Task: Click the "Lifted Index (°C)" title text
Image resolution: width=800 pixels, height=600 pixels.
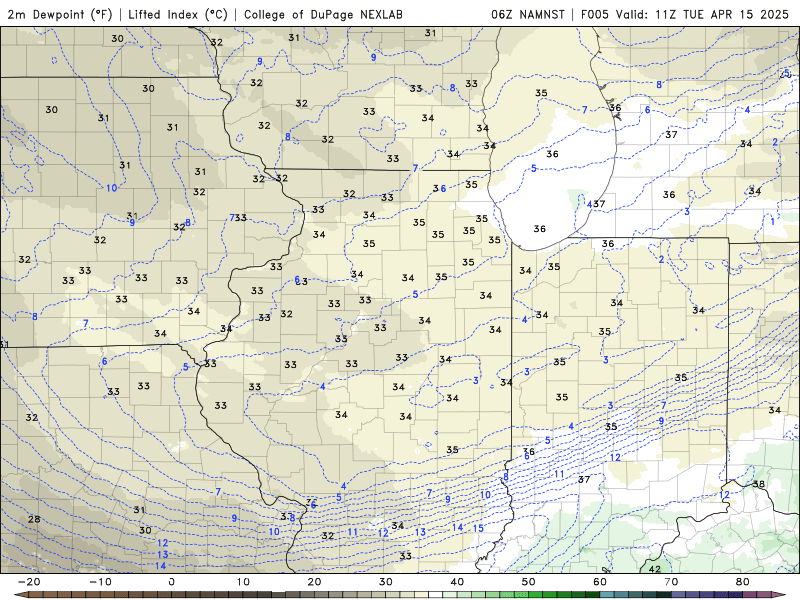Action: tap(178, 14)
